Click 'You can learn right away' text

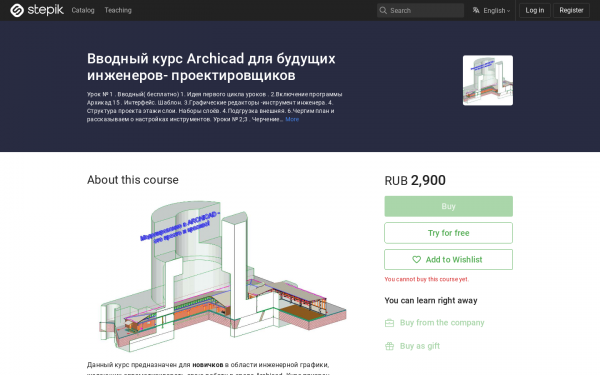[431, 300]
